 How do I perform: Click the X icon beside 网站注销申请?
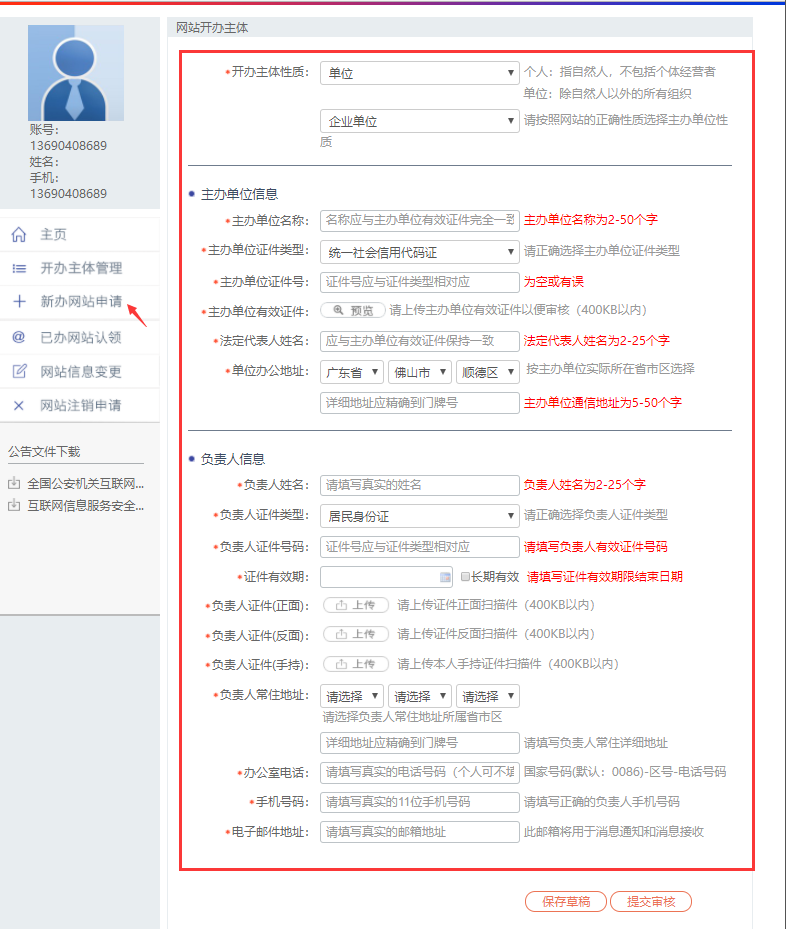pos(18,406)
